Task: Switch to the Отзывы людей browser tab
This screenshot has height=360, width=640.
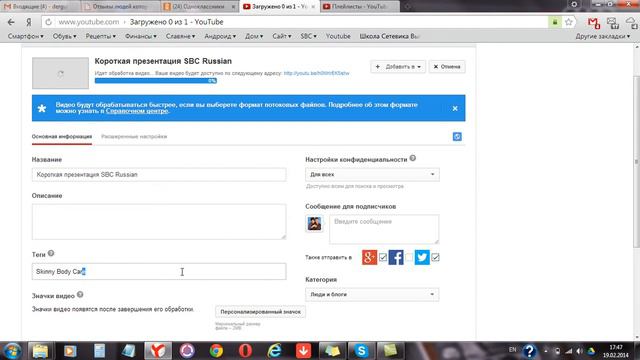Action: point(119,7)
